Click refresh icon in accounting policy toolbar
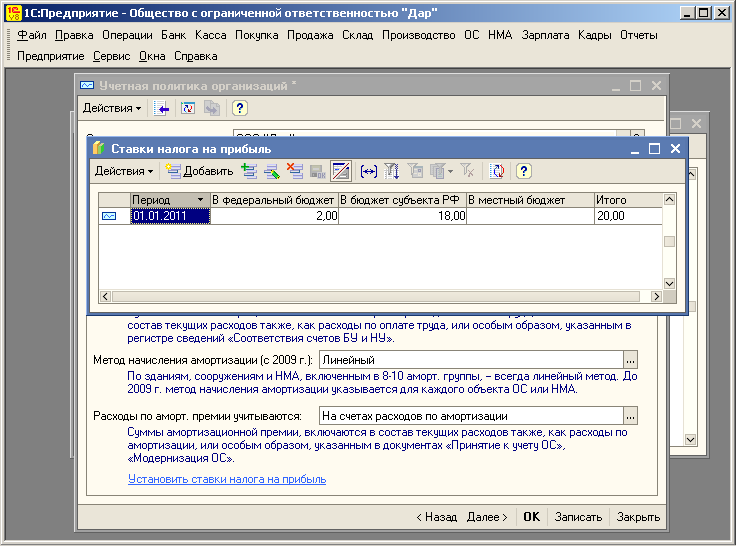 pos(188,108)
